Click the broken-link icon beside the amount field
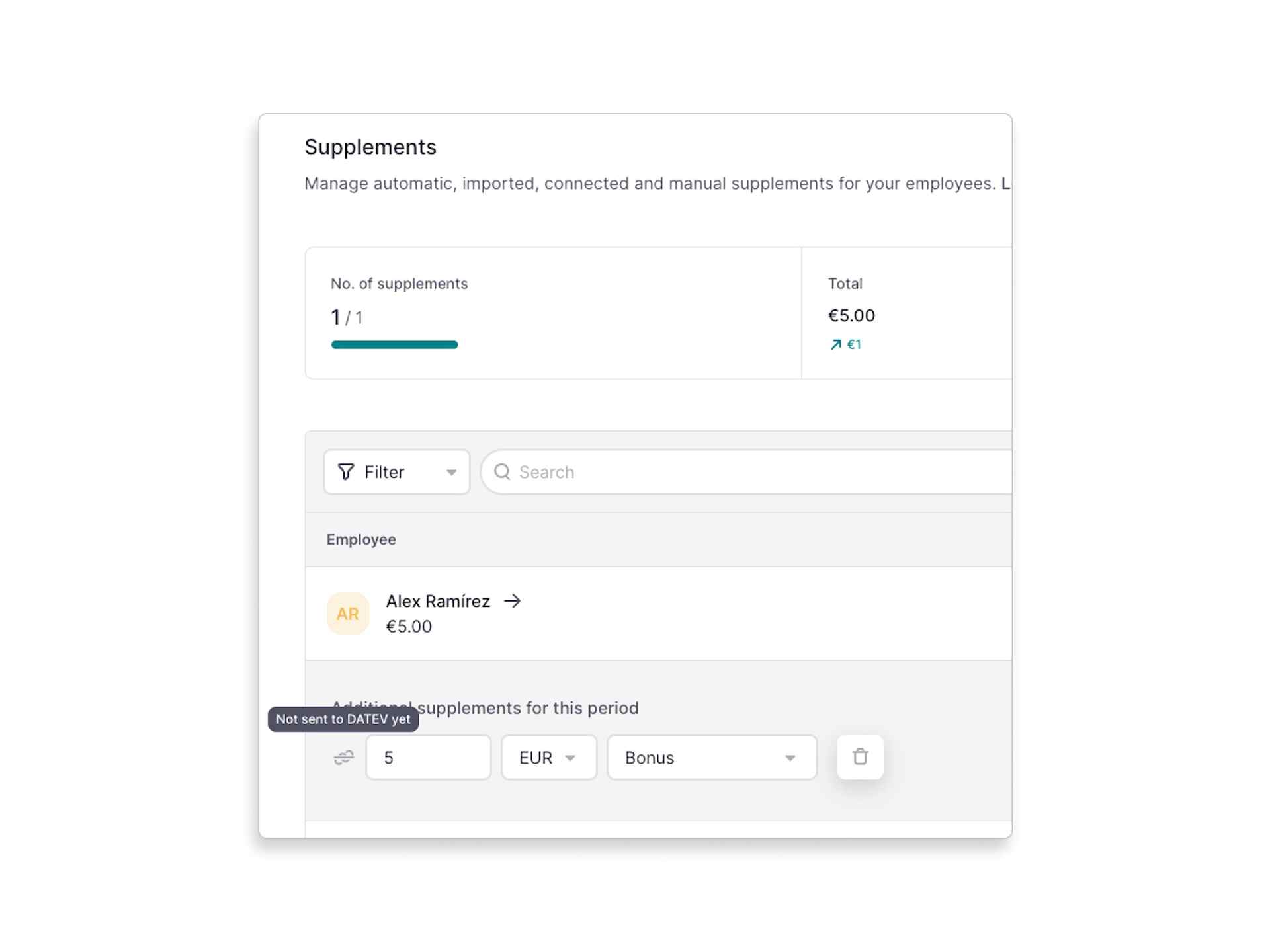Screen dimensions: 1270x952 (x=343, y=758)
